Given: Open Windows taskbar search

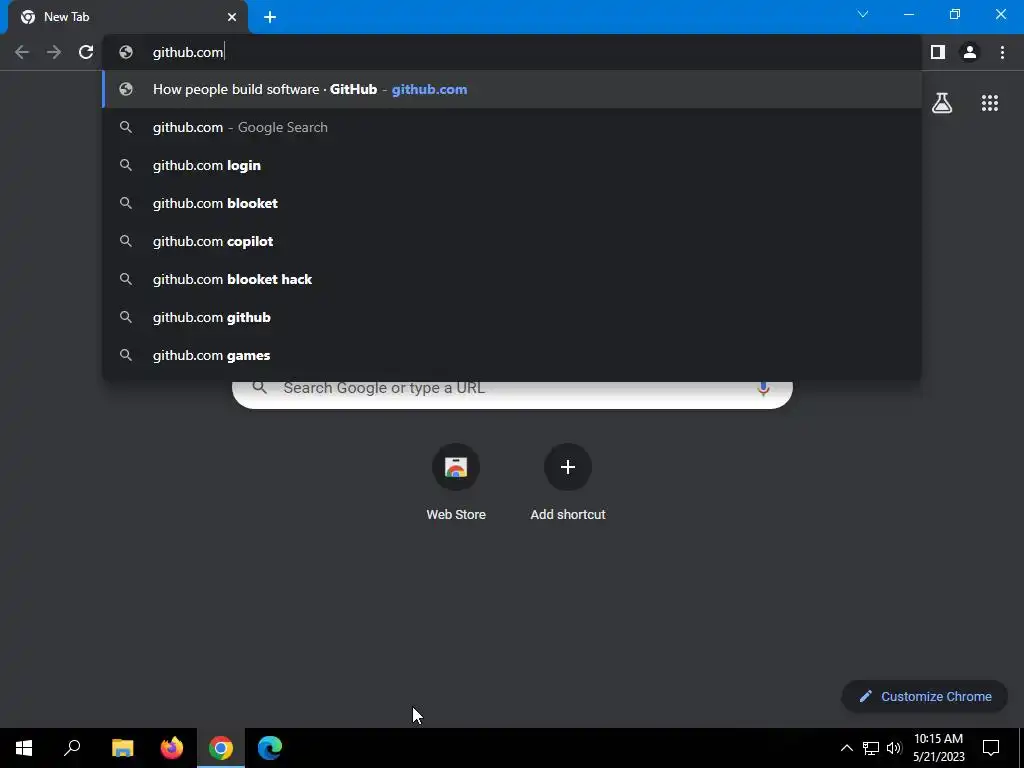Looking at the screenshot, I should coord(72,748).
